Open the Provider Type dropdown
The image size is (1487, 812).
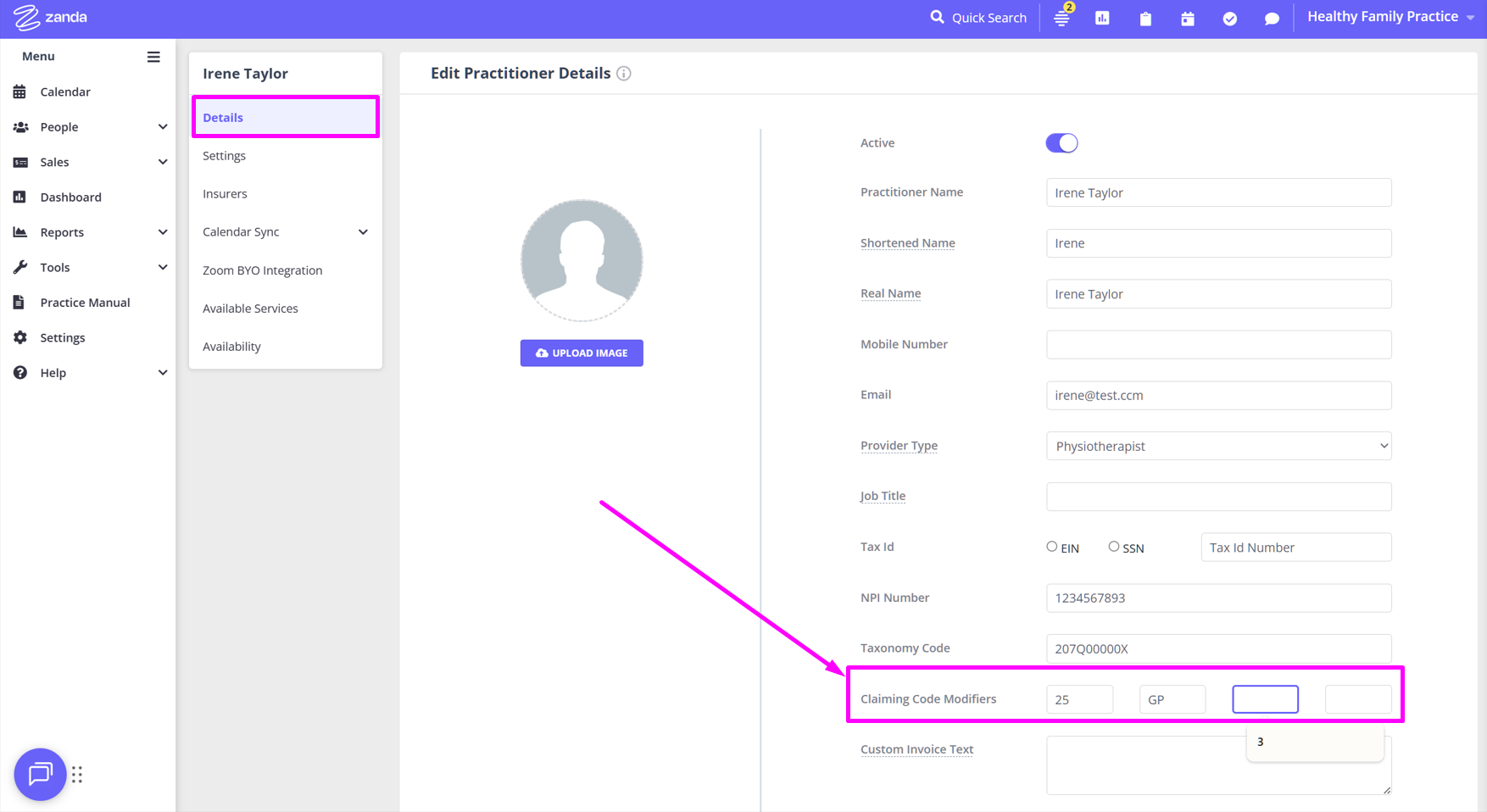coord(1218,446)
